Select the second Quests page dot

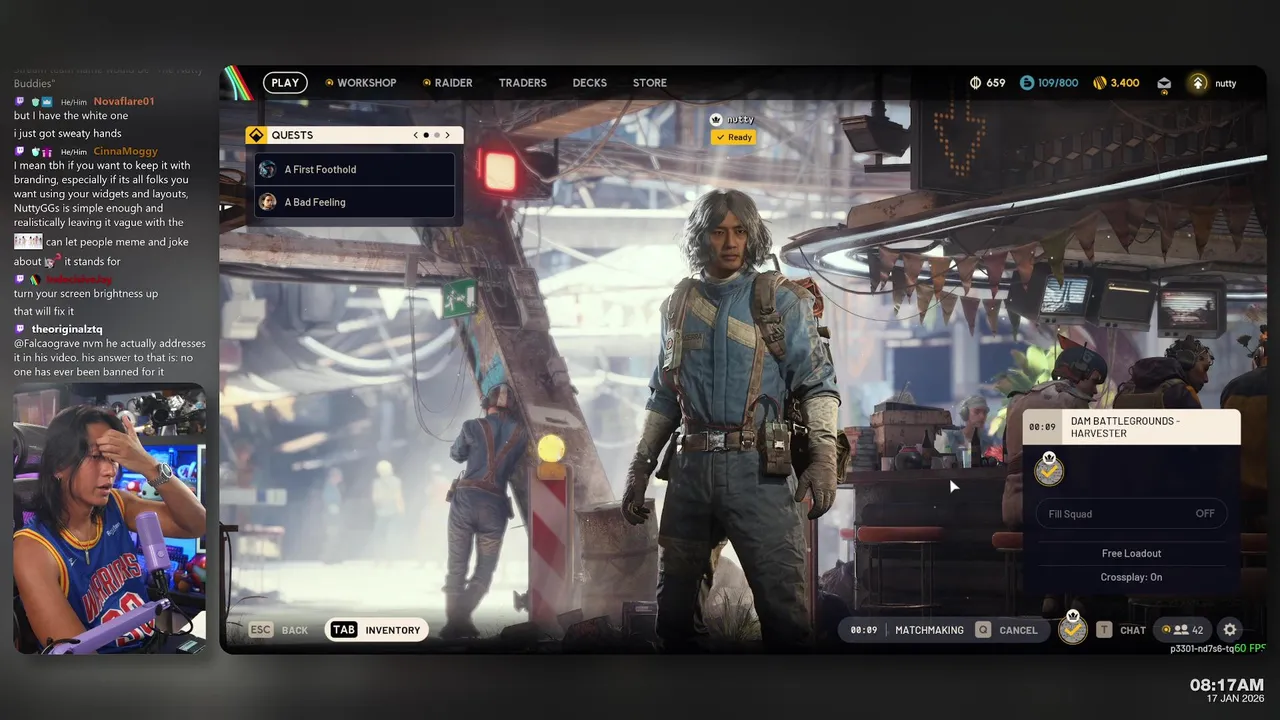pyautogui.click(x=437, y=135)
